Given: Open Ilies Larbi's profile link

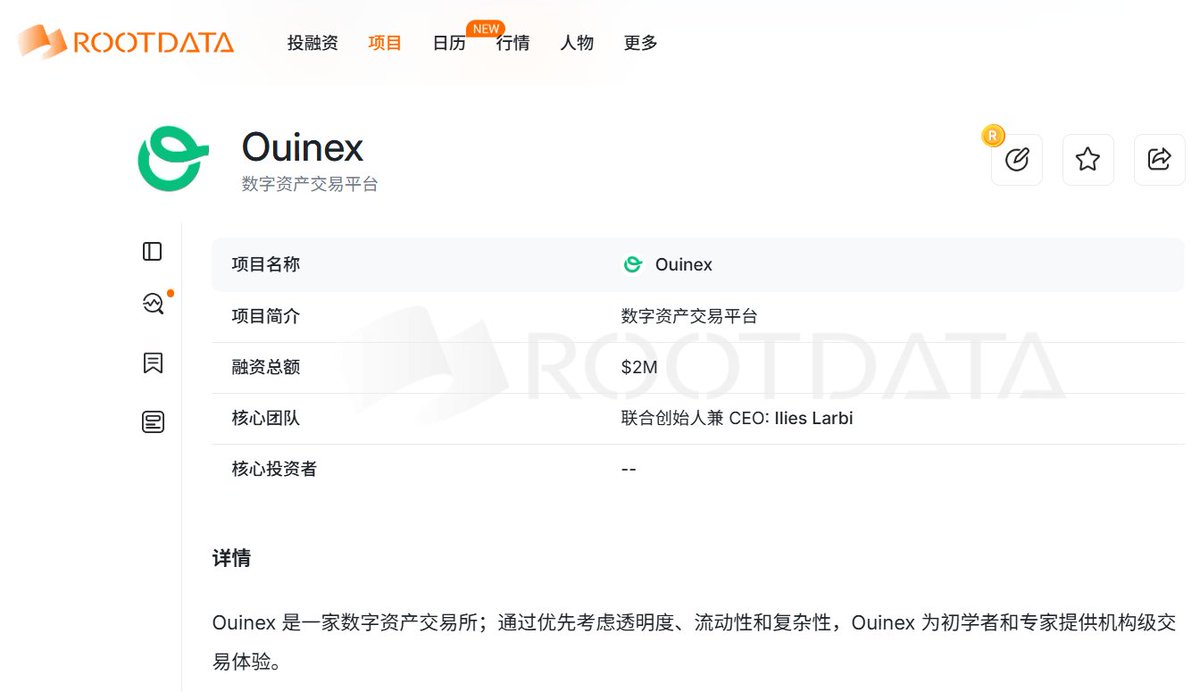Looking at the screenshot, I should coord(814,418).
